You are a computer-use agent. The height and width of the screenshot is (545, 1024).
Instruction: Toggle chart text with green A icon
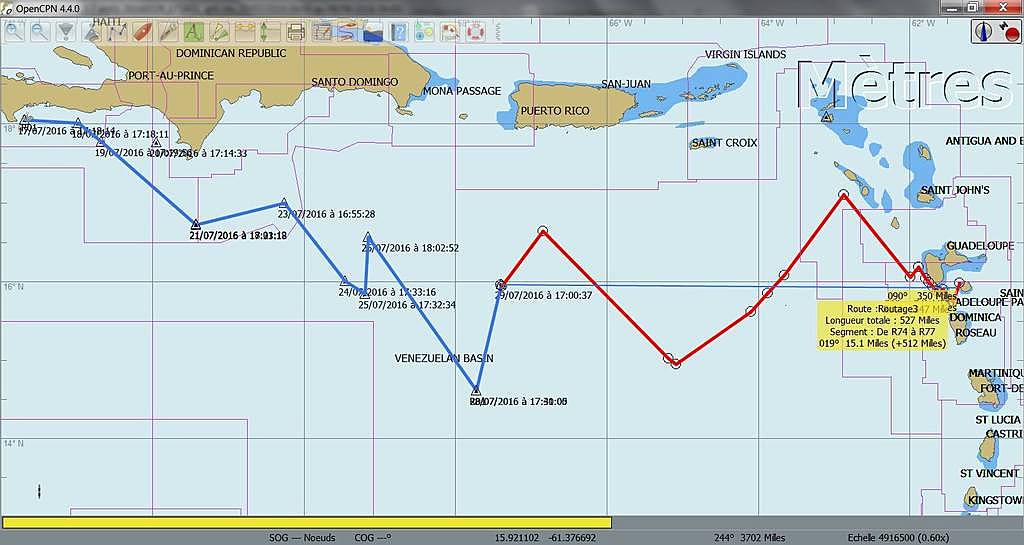[193, 31]
